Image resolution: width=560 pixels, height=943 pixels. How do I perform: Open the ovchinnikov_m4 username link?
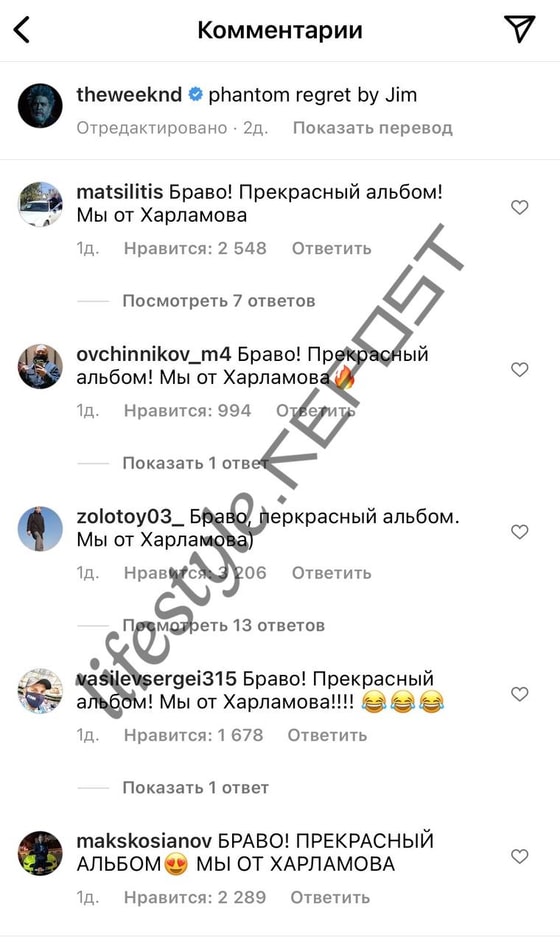[153, 354]
